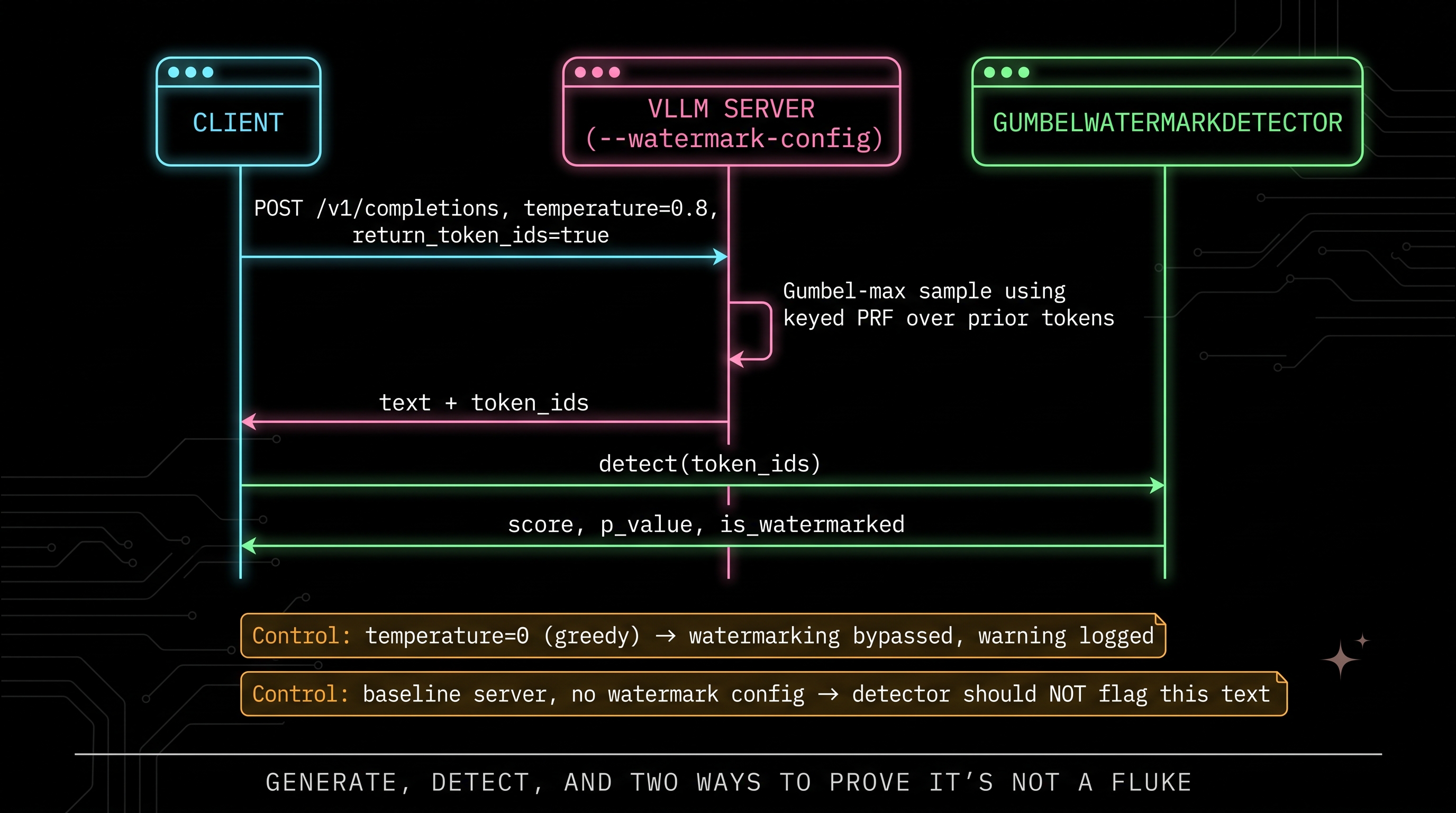The width and height of the screenshot is (1456, 813).
Task: Click the green result arrowhead at the client lifeline
Action: (x=249, y=546)
